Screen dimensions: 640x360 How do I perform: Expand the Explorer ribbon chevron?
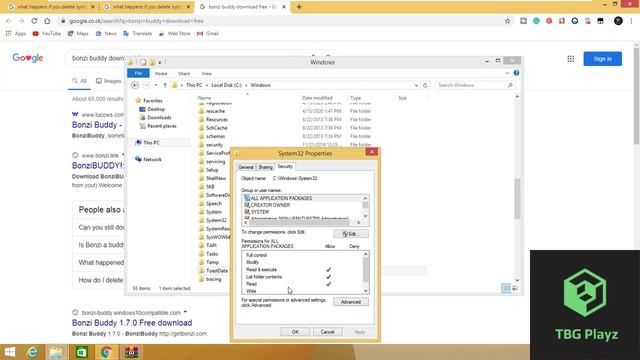tap(507, 73)
